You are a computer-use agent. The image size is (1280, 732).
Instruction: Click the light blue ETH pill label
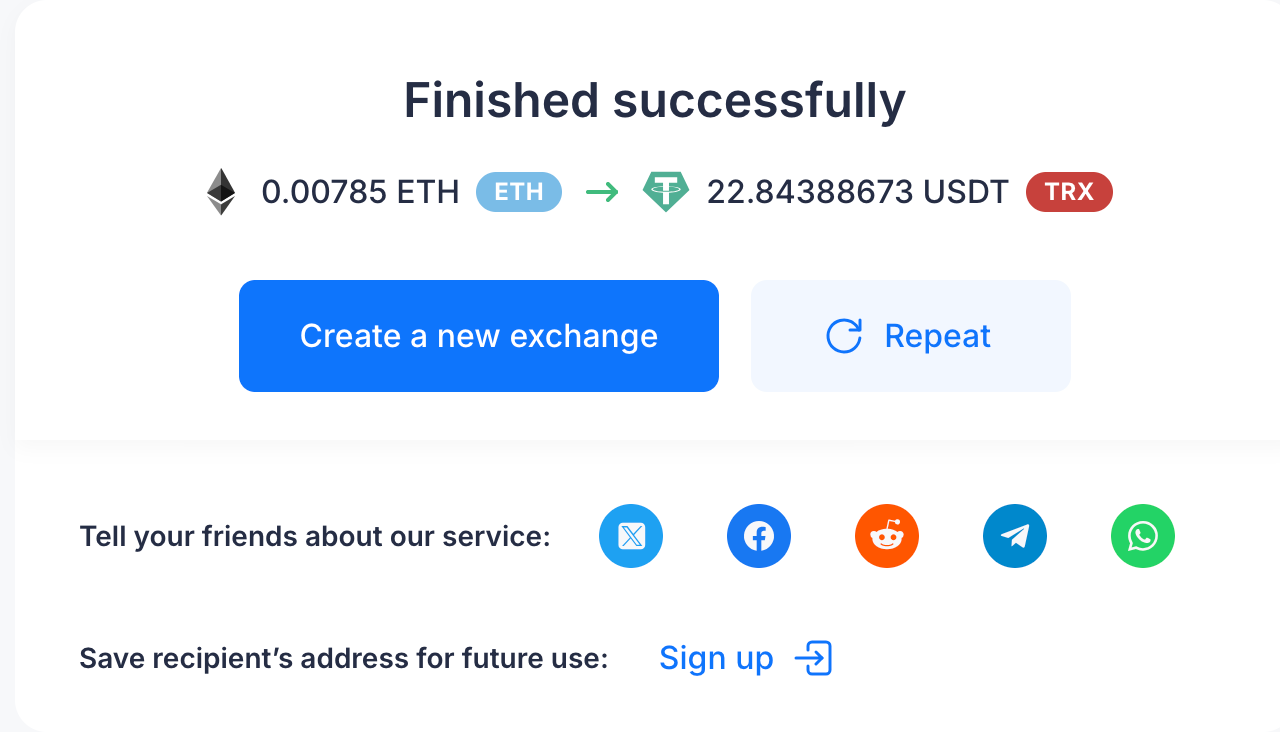pyautogui.click(x=518, y=191)
